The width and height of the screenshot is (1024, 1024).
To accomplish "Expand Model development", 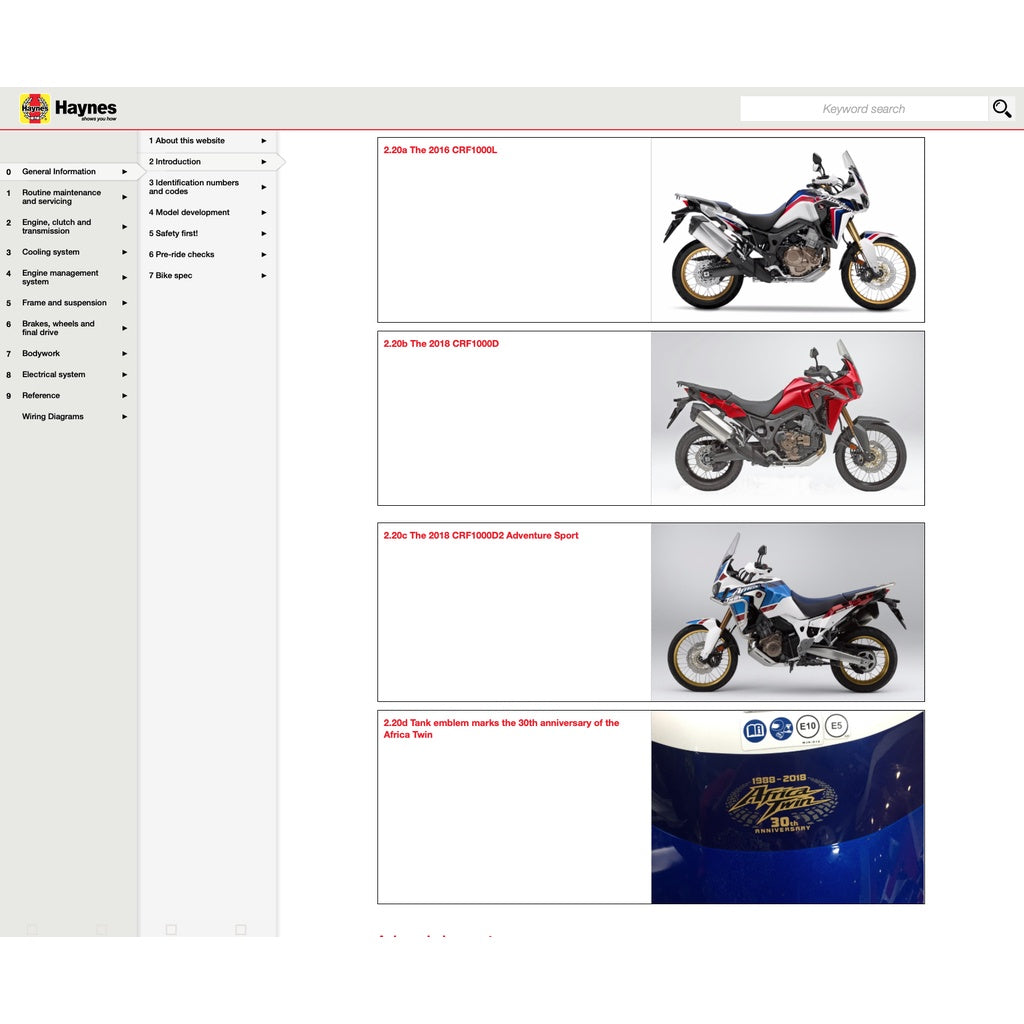I will pos(263,212).
